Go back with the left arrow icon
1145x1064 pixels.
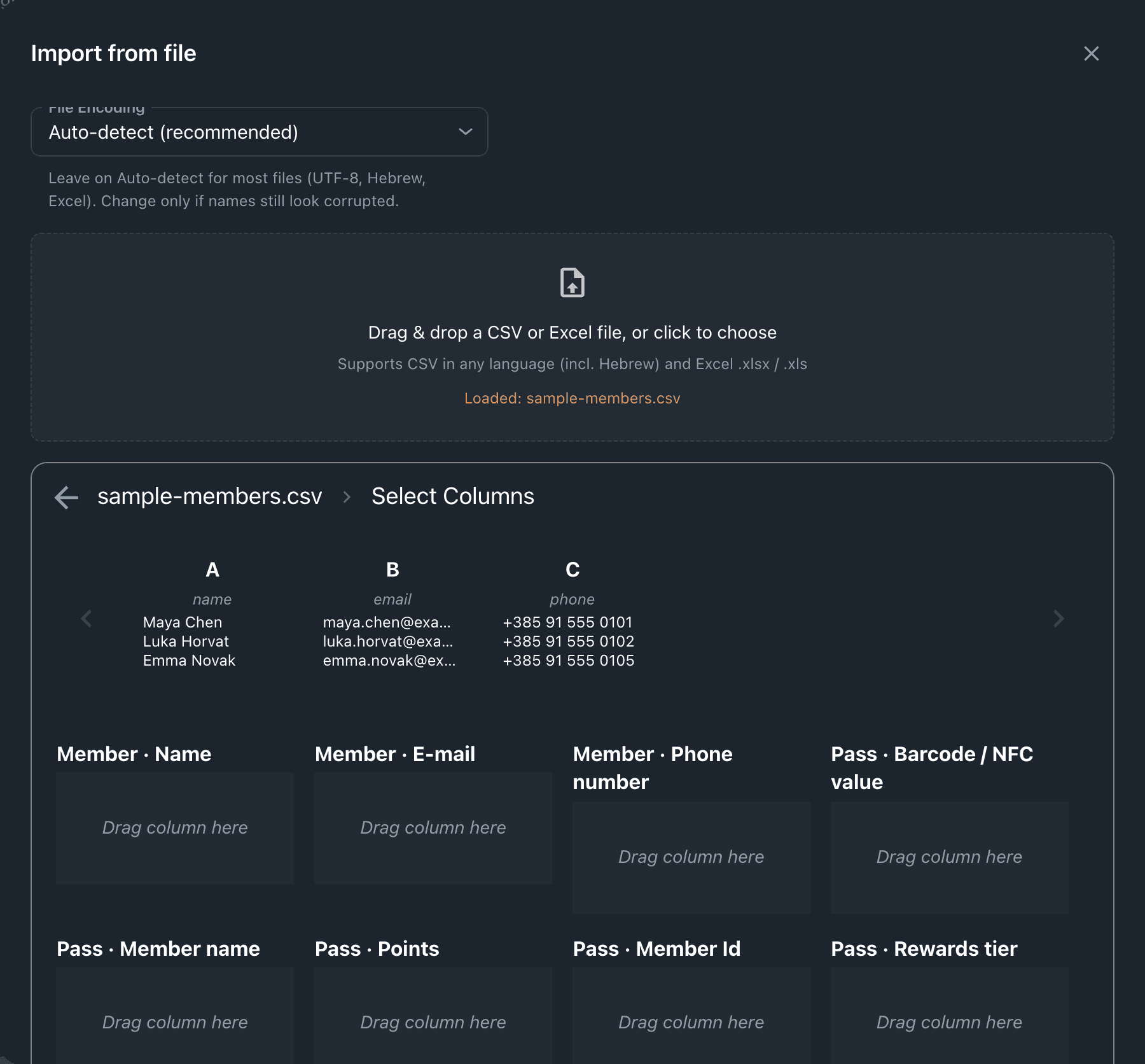point(66,497)
